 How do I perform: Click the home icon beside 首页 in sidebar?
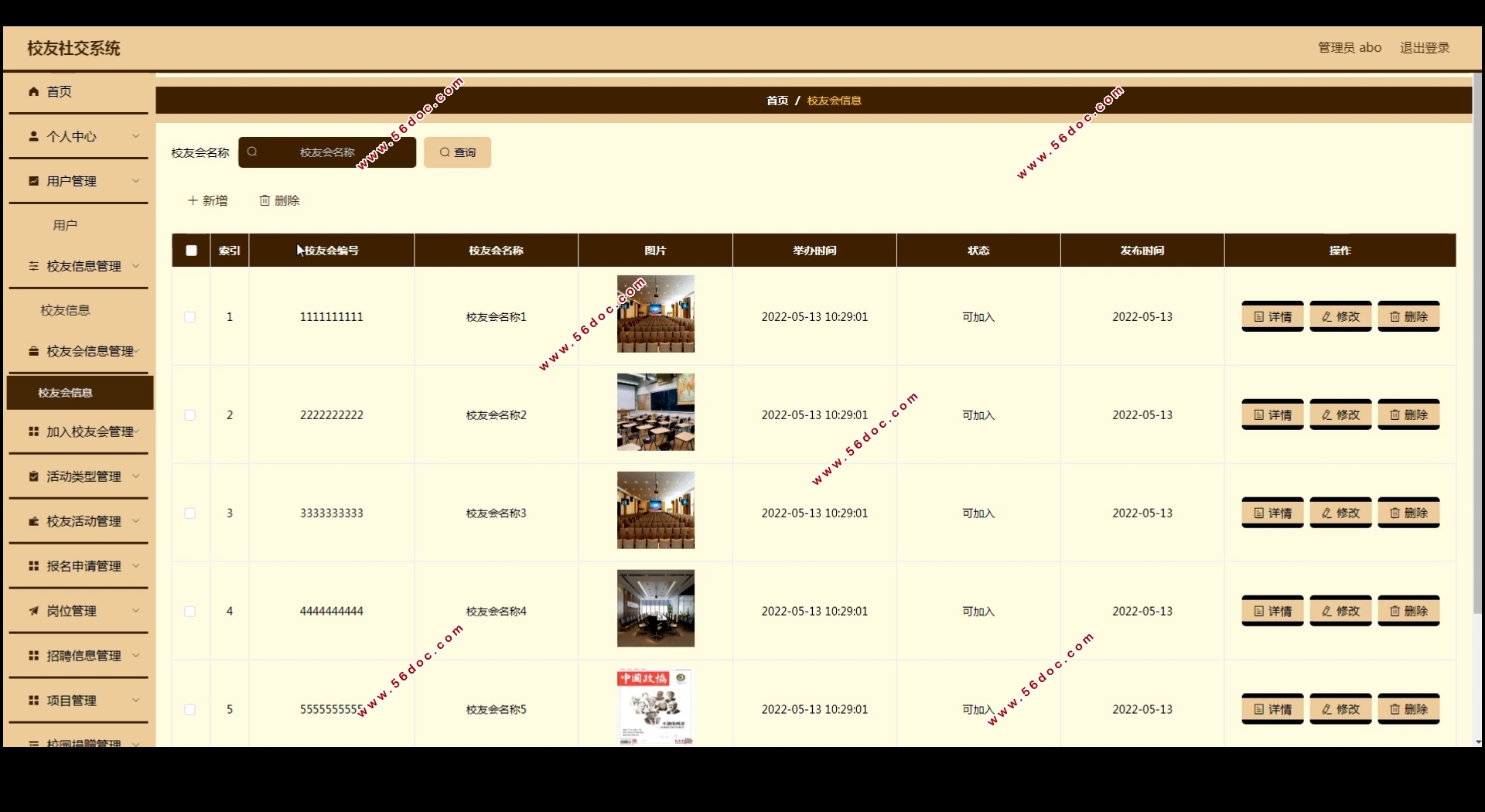point(33,91)
